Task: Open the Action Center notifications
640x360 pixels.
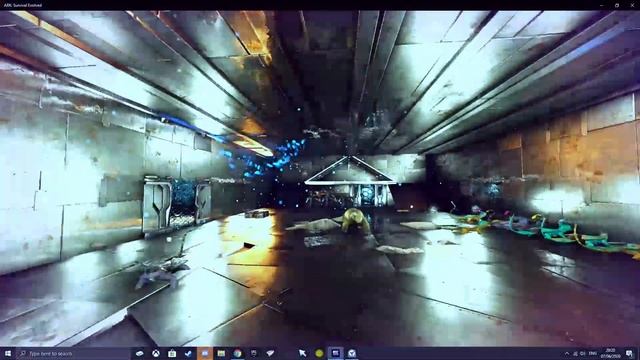Action: pos(630,353)
